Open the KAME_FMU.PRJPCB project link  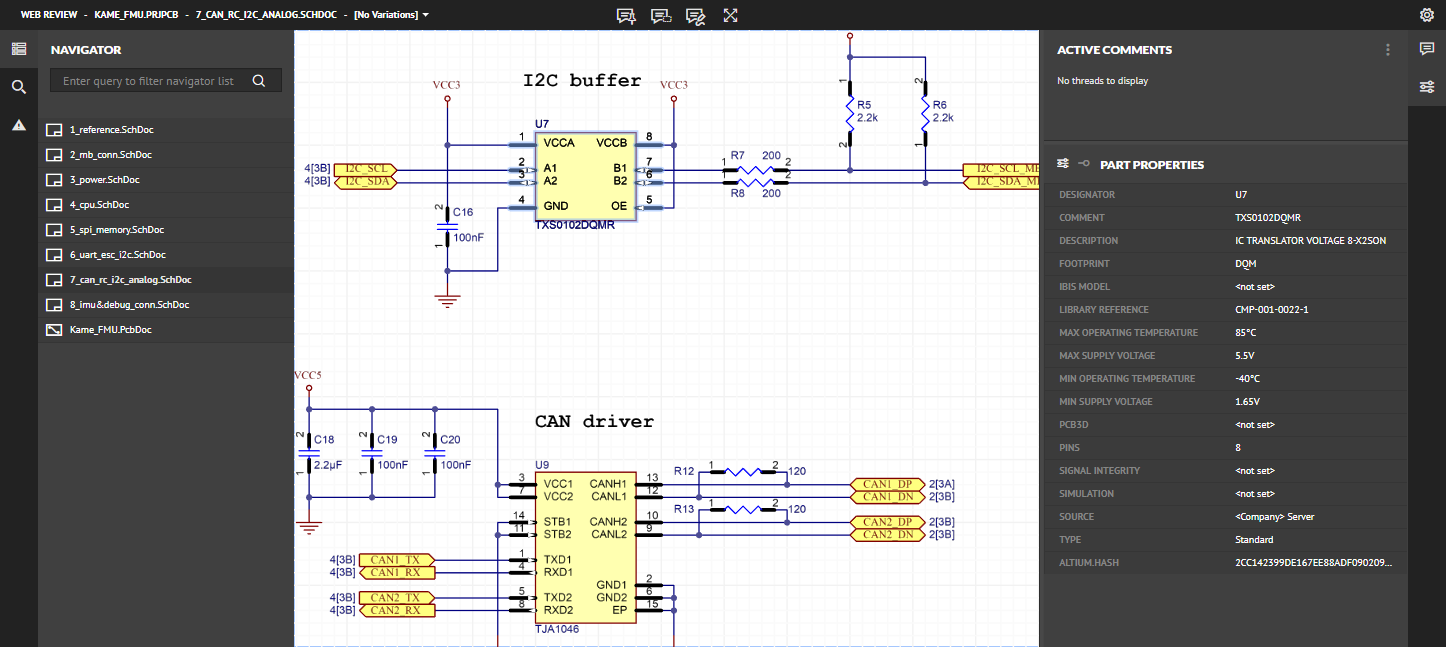coord(138,15)
